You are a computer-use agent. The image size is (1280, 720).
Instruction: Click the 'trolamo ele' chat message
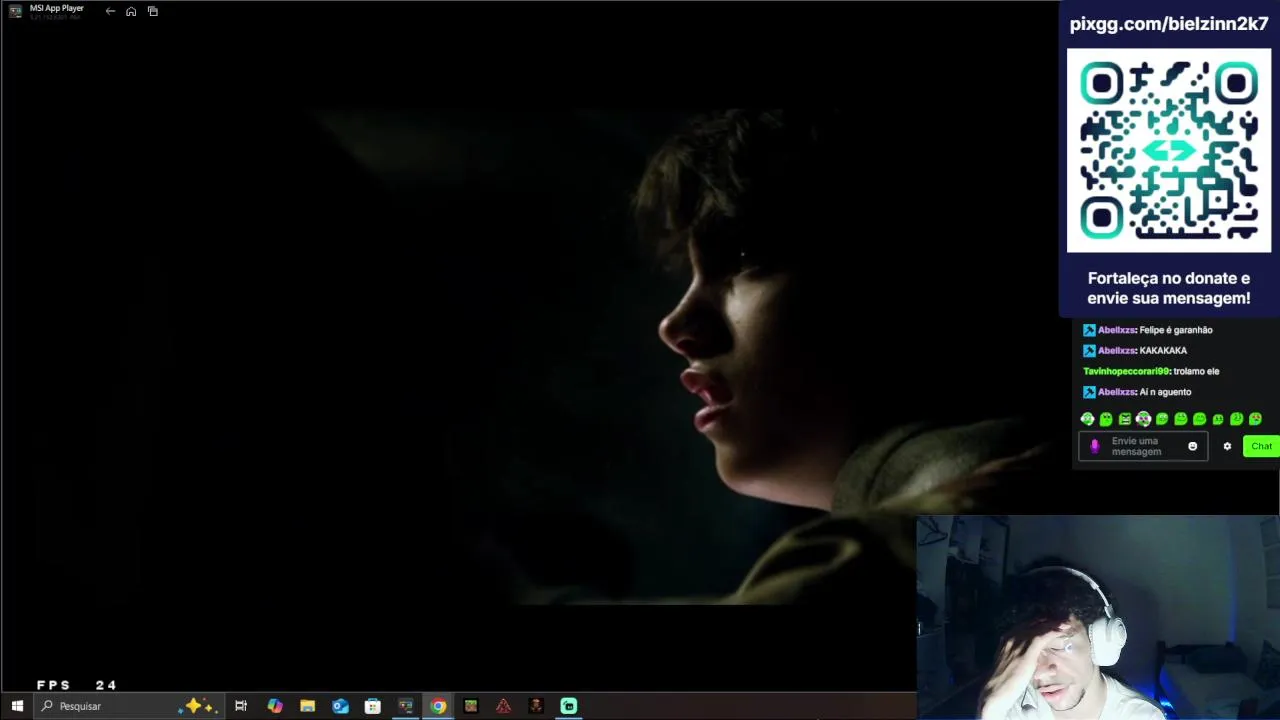(x=1196, y=371)
